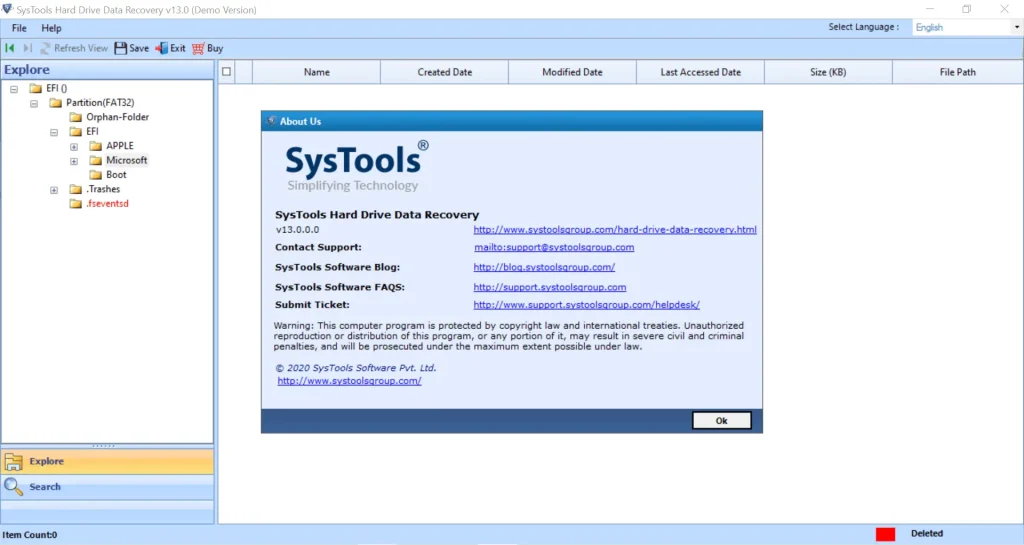
Task: Go to first page navigation icon
Action: pos(10,48)
